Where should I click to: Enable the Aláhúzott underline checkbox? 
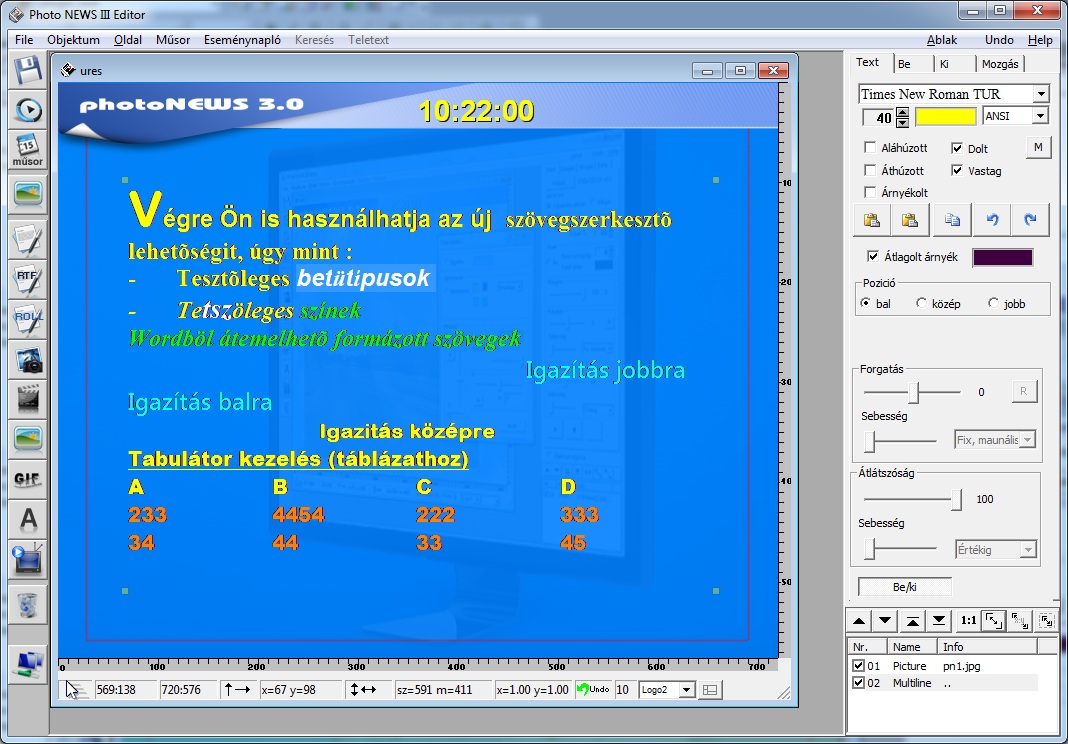click(x=870, y=148)
